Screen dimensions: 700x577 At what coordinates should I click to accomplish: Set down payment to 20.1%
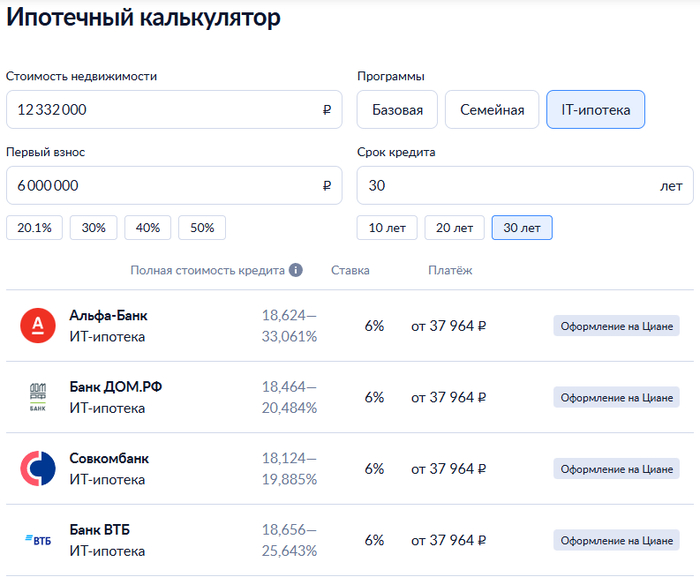(34, 228)
